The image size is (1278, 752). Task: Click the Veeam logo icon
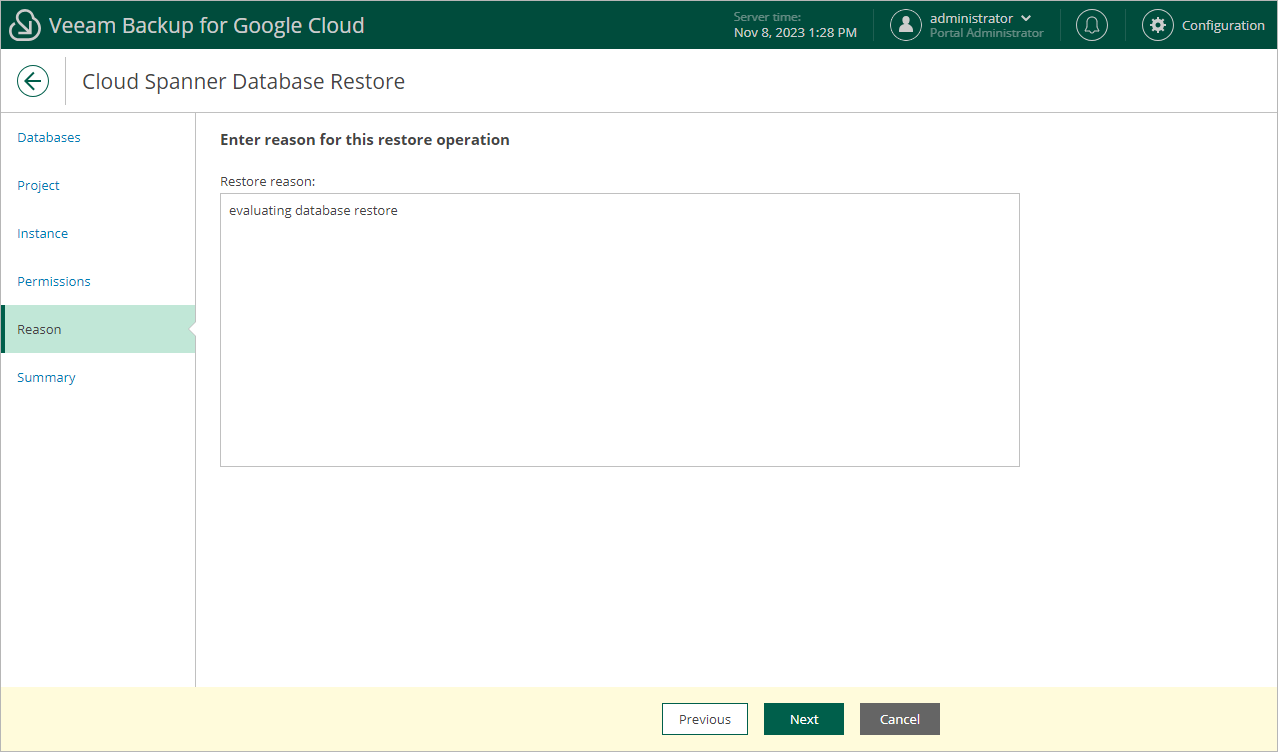pyautogui.click(x=25, y=25)
